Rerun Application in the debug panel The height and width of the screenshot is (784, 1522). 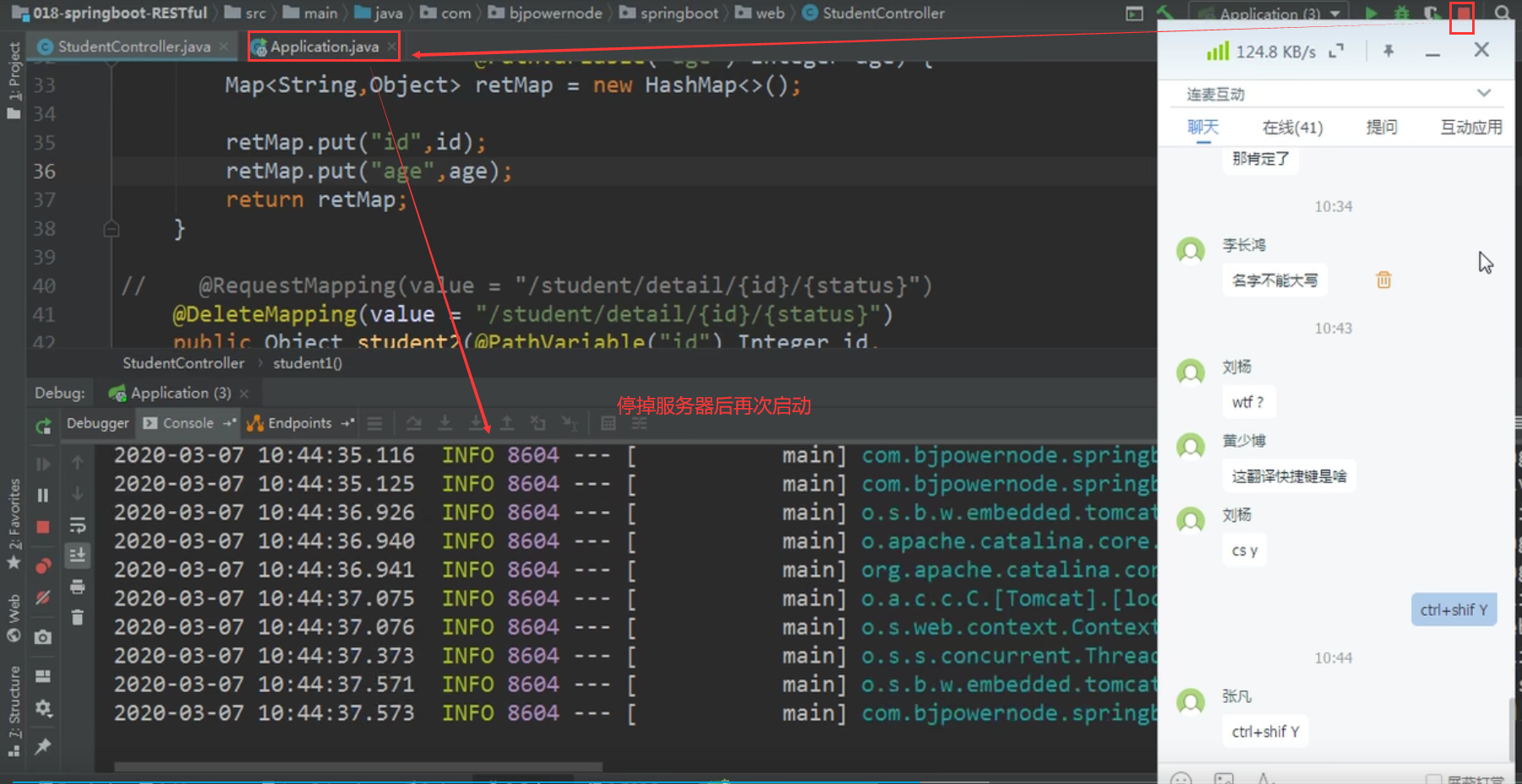tap(43, 426)
